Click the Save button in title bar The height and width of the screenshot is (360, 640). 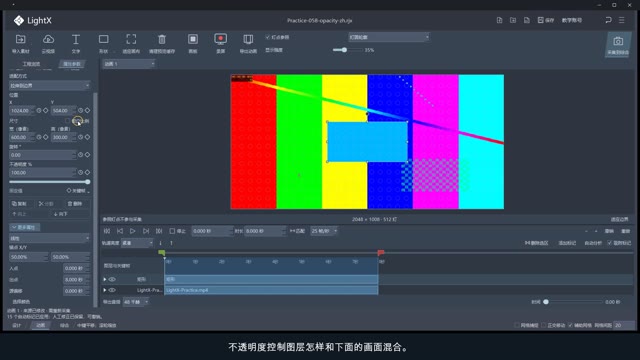coord(546,20)
